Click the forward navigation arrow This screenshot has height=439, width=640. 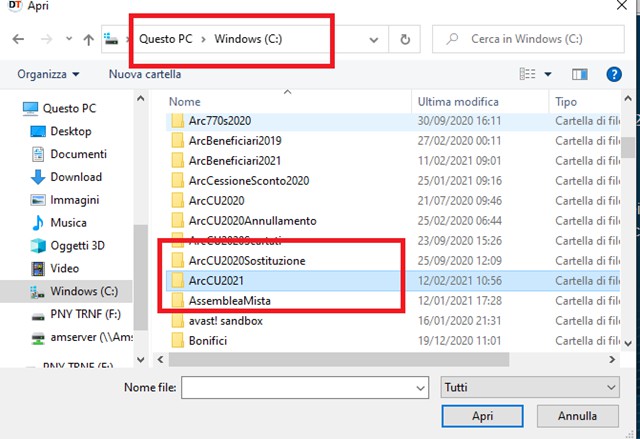(x=47, y=39)
